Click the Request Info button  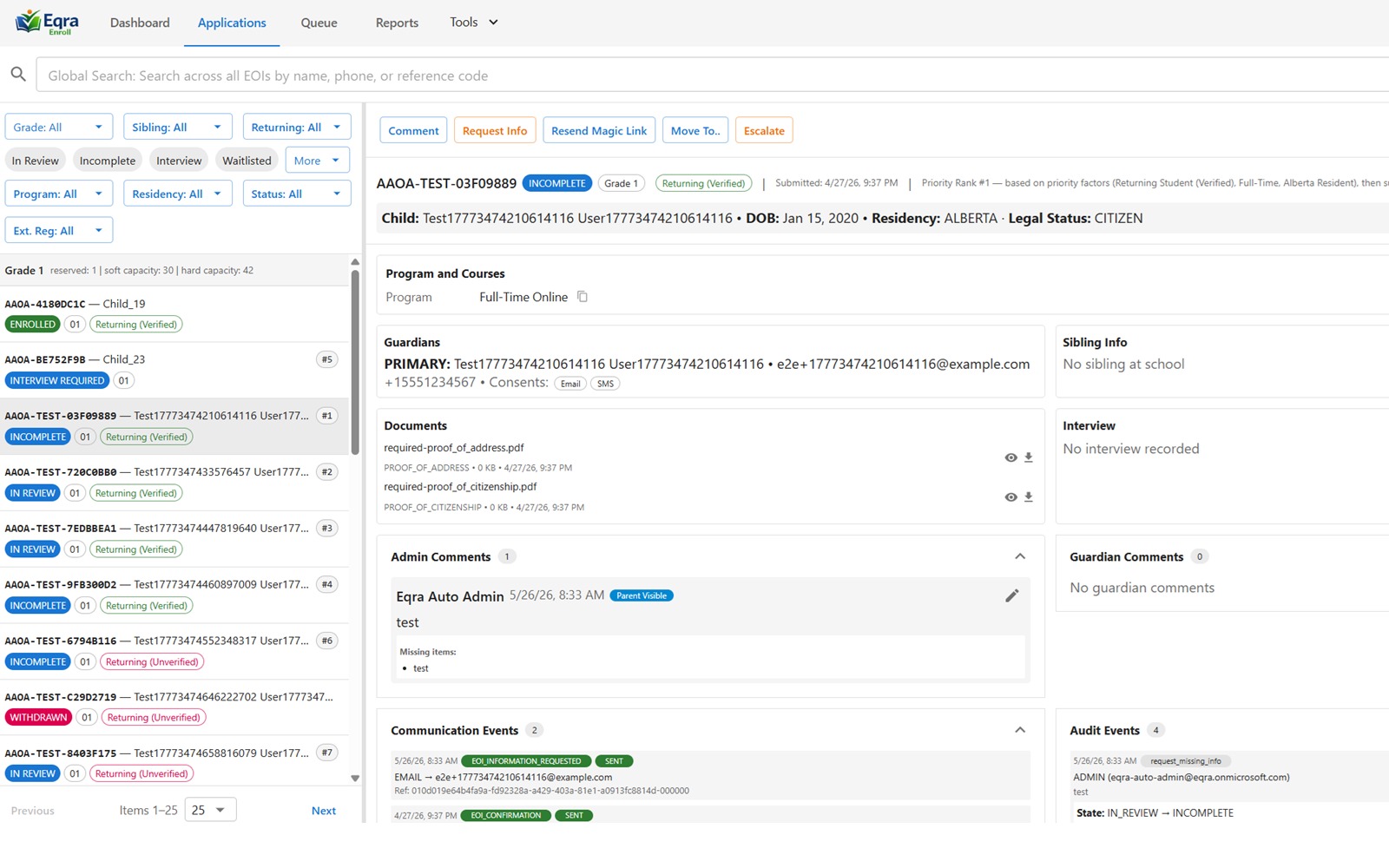coord(495,130)
